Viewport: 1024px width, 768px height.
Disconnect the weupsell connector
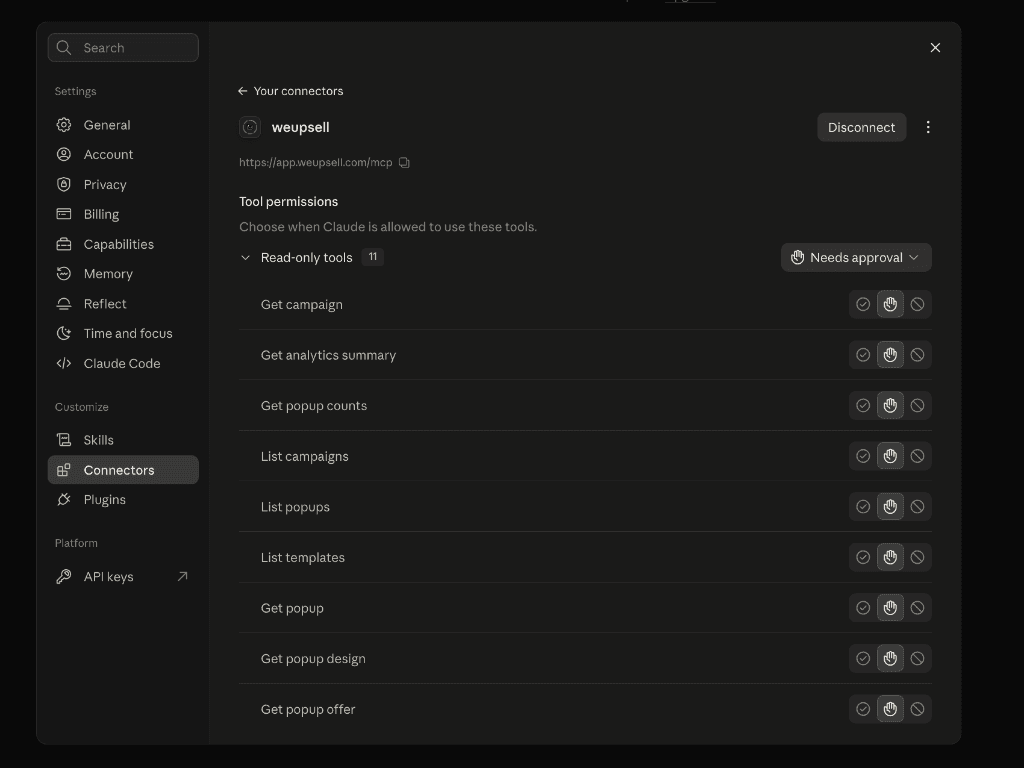(861, 127)
